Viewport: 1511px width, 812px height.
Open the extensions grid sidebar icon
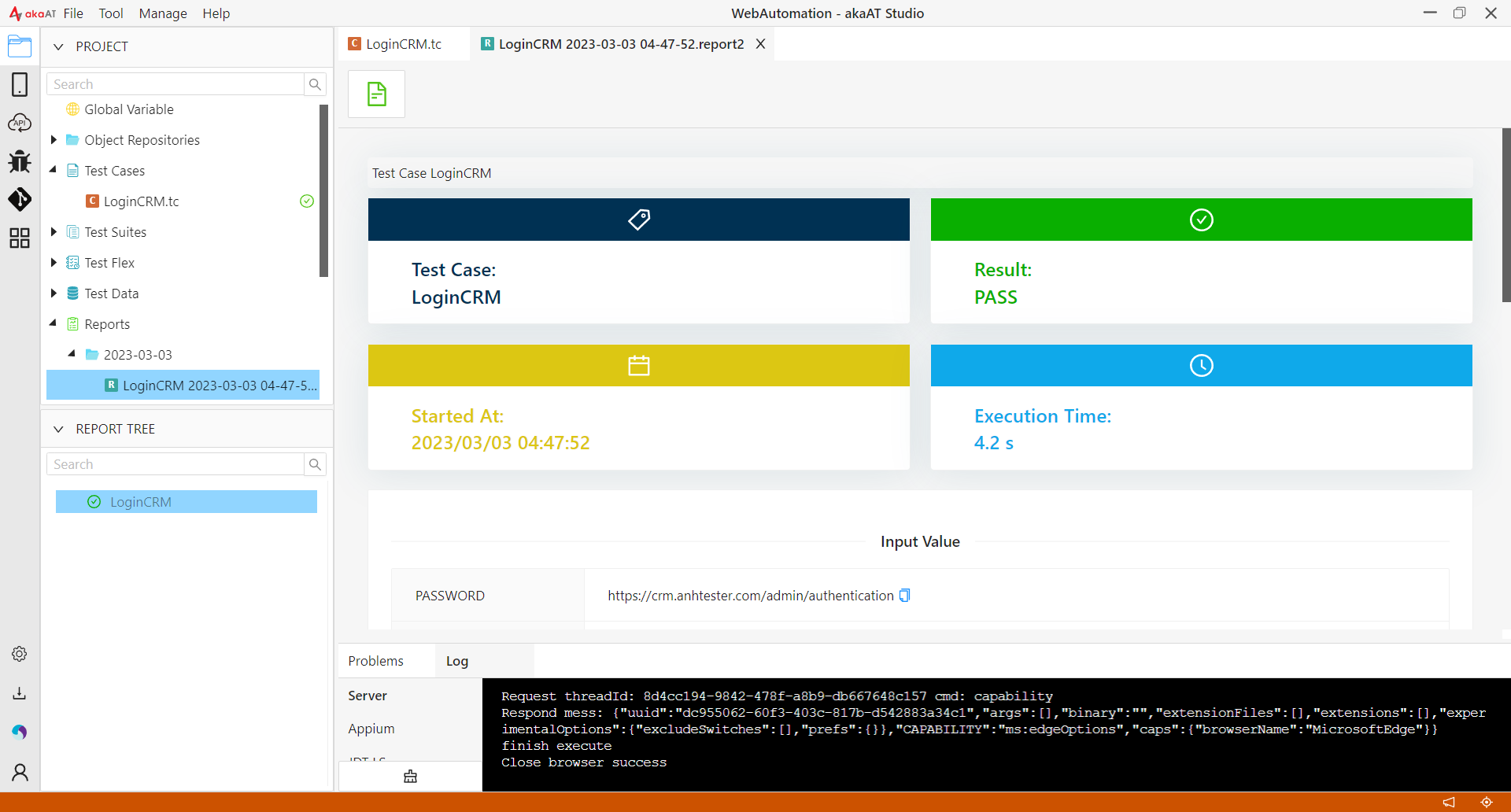pos(20,238)
